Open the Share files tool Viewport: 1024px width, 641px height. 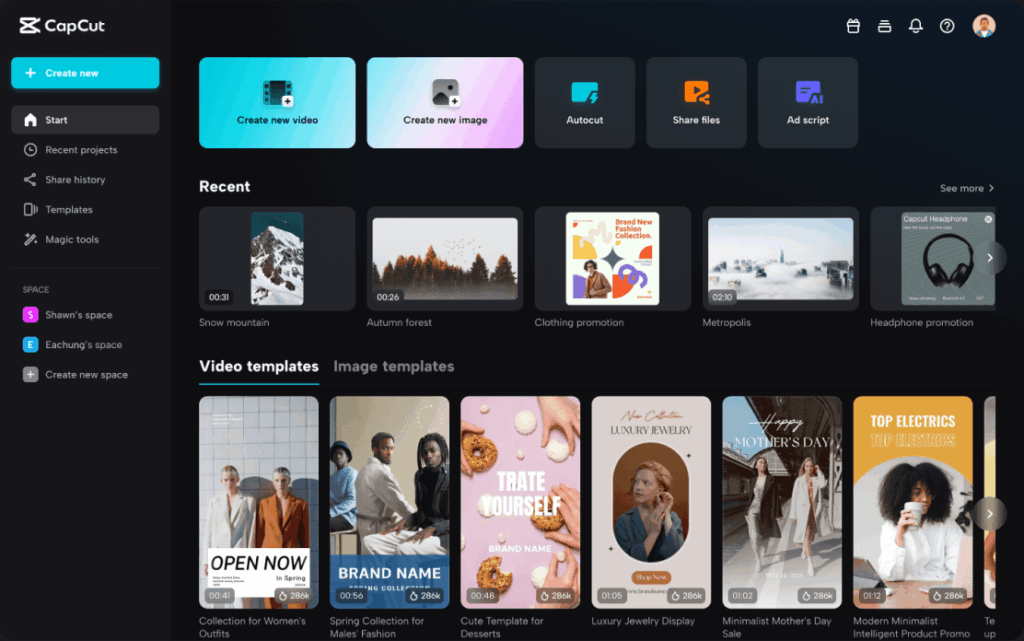pos(696,102)
